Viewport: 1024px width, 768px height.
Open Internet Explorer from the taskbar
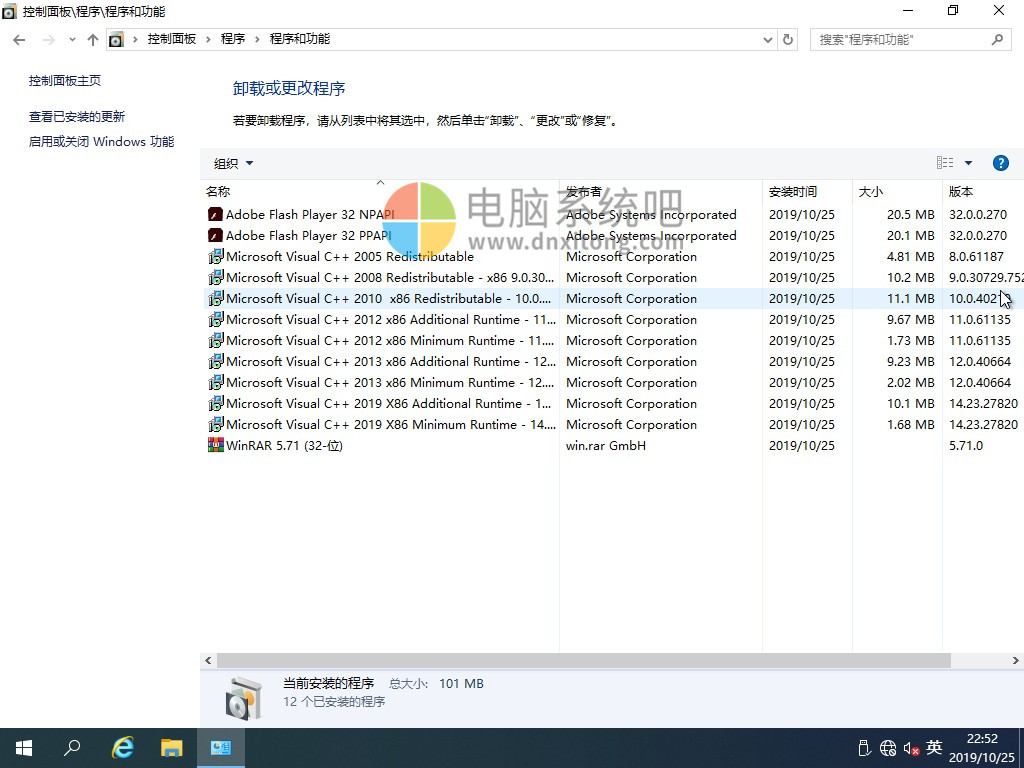click(123, 747)
